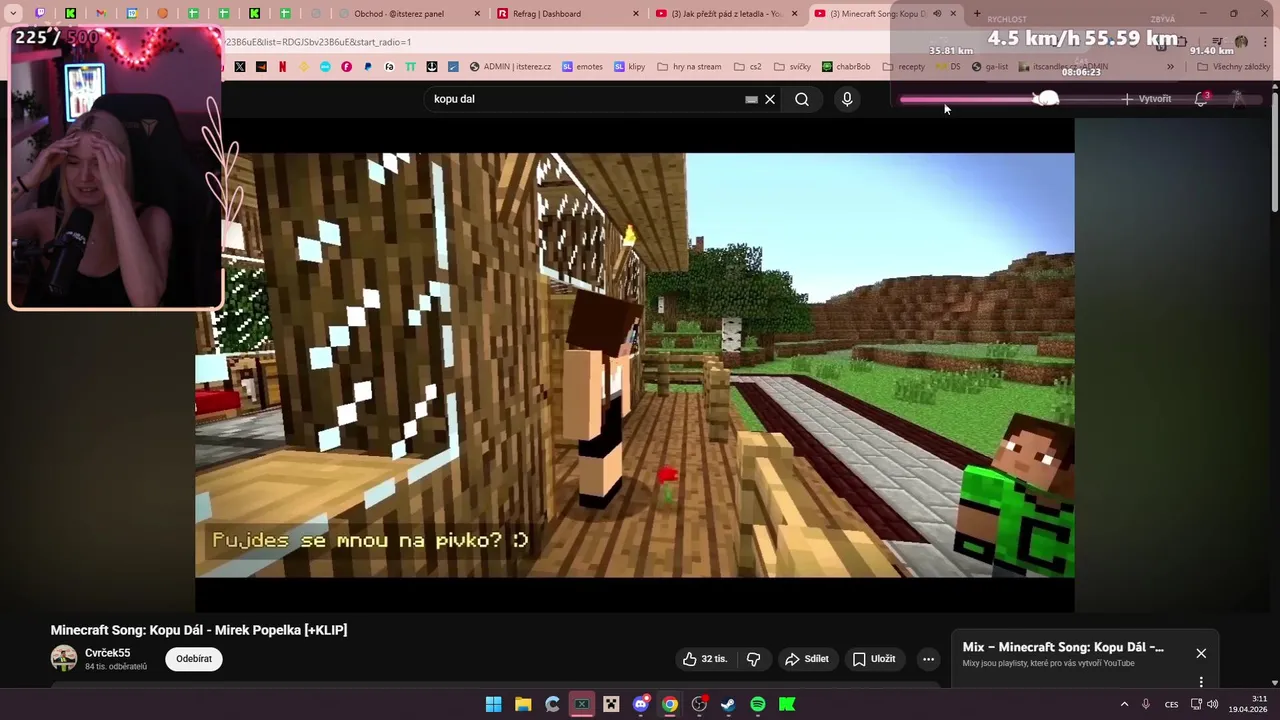1280x720 pixels.
Task: Open OBS Studio from taskbar
Action: click(699, 704)
